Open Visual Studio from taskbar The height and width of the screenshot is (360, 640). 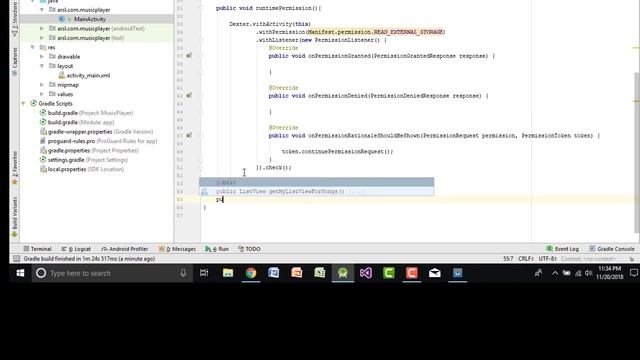[x=366, y=273]
